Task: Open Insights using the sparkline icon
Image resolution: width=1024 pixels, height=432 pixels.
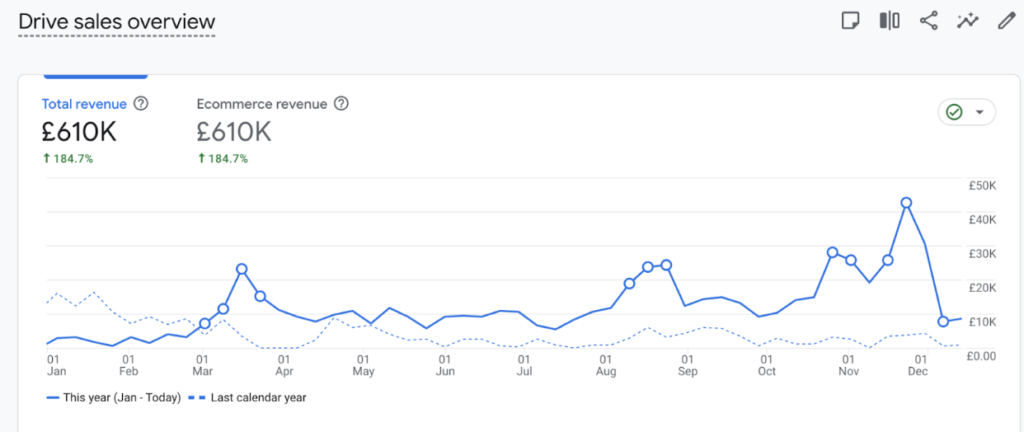Action: (967, 21)
